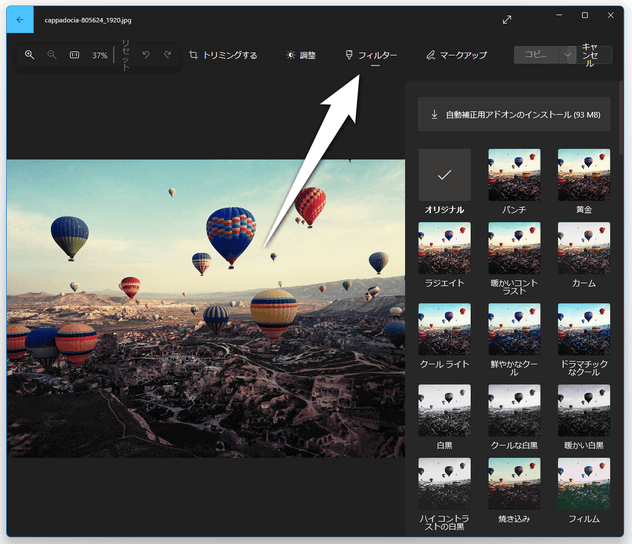Click the filter panel vertical scrollbar
The height and width of the screenshot is (544, 632).
pos(621,117)
